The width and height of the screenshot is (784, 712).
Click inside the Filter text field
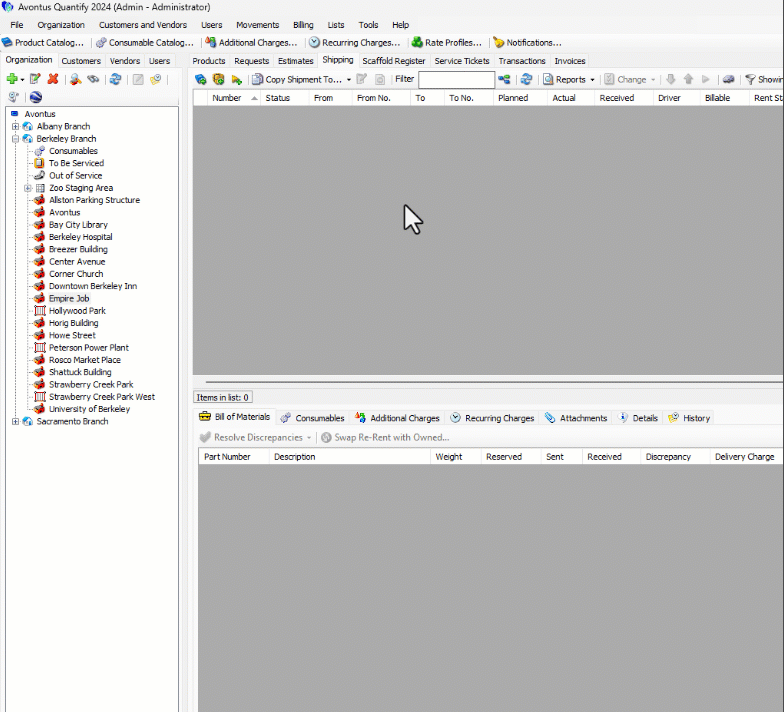point(456,80)
